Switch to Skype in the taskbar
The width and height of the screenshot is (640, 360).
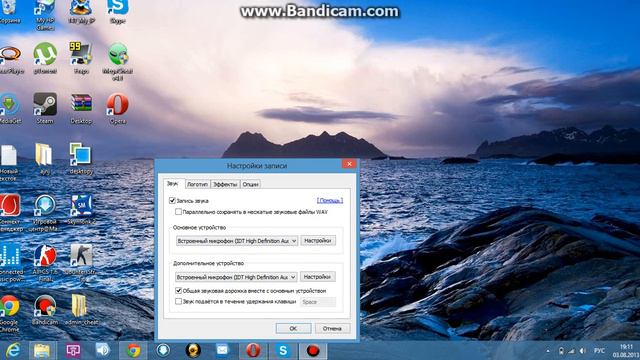tap(283, 351)
